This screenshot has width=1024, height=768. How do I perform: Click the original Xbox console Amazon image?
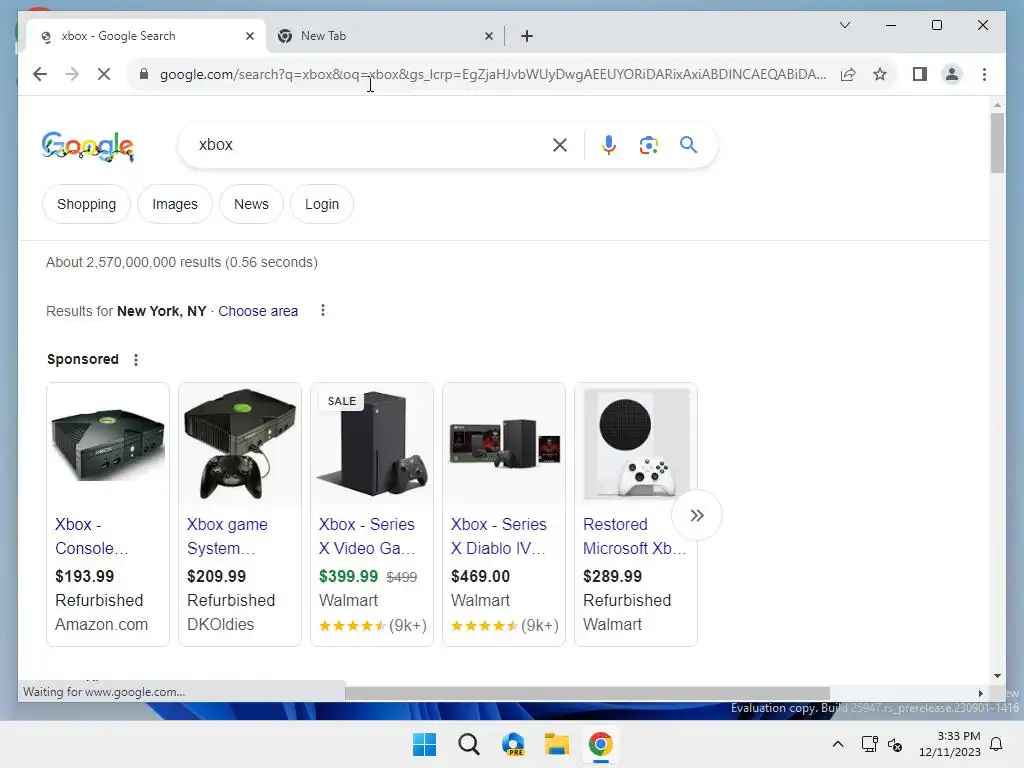[108, 444]
